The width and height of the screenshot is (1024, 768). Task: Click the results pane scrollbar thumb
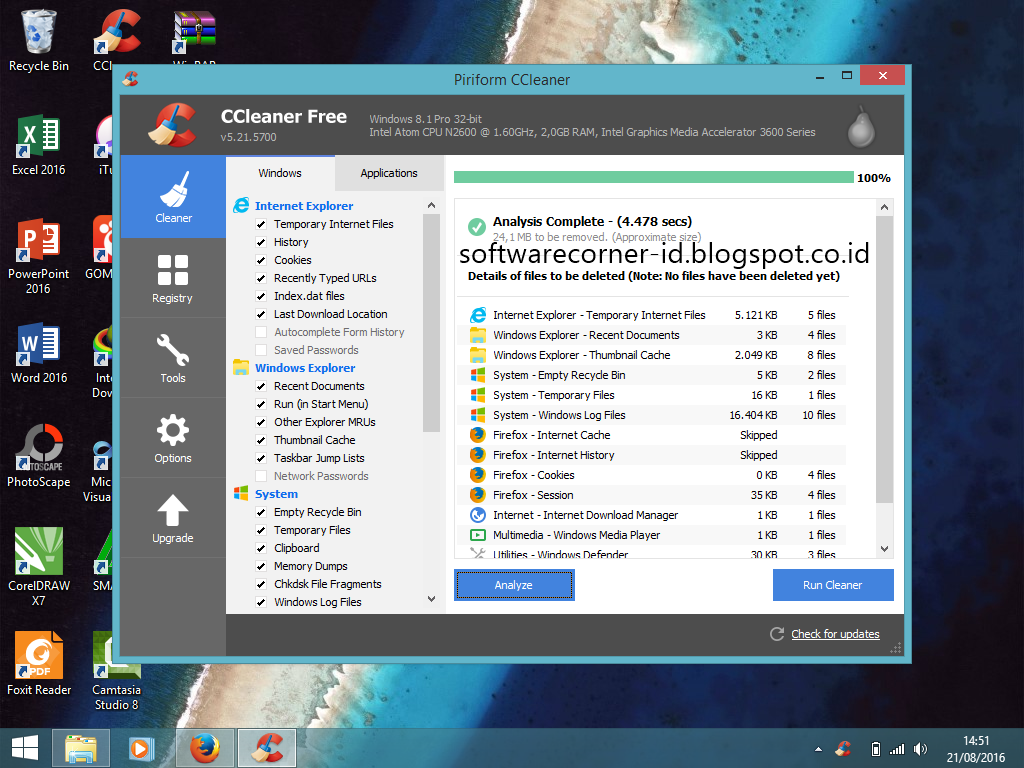(x=884, y=360)
